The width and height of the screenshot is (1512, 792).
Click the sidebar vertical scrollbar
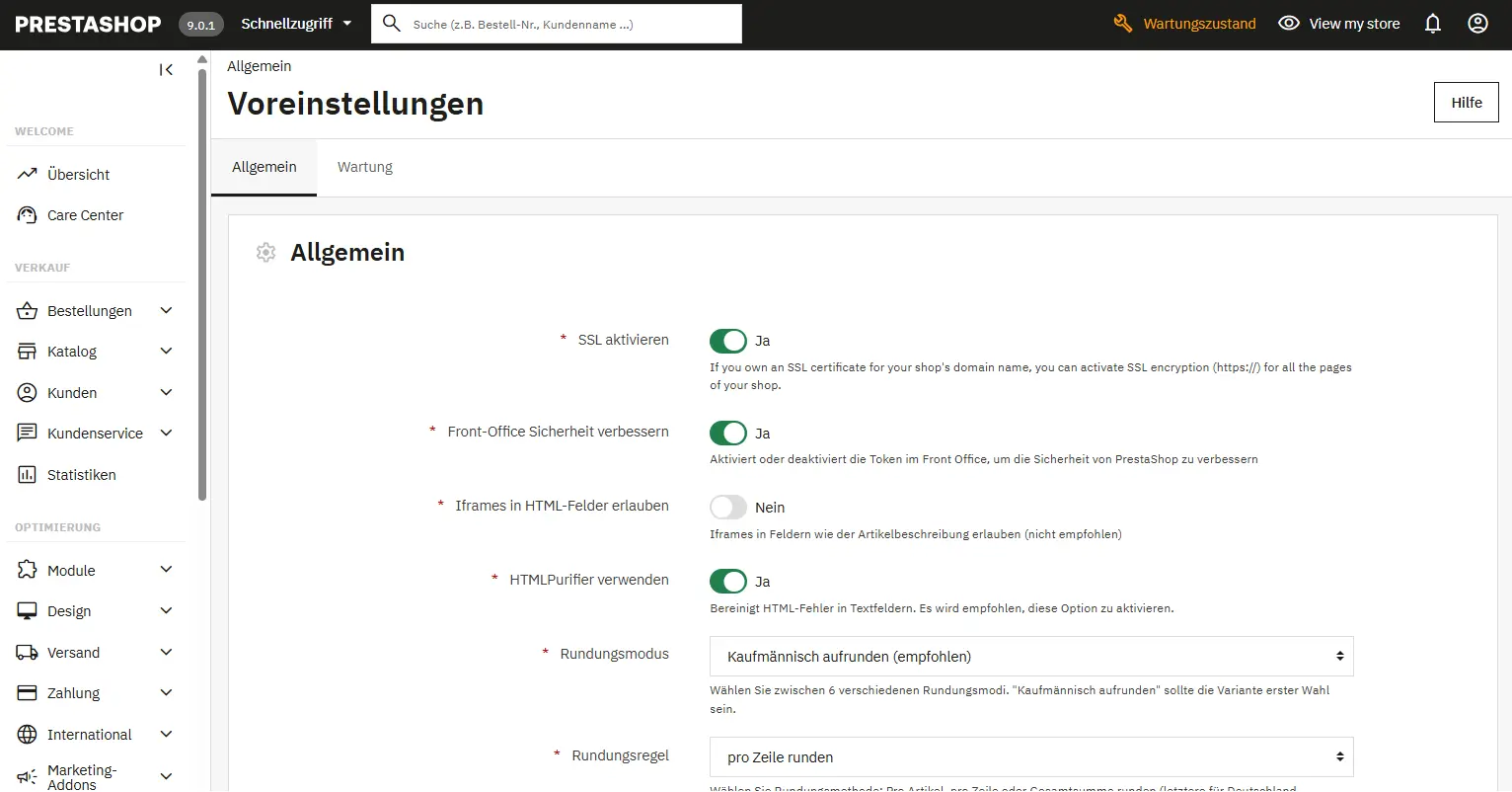click(202, 286)
